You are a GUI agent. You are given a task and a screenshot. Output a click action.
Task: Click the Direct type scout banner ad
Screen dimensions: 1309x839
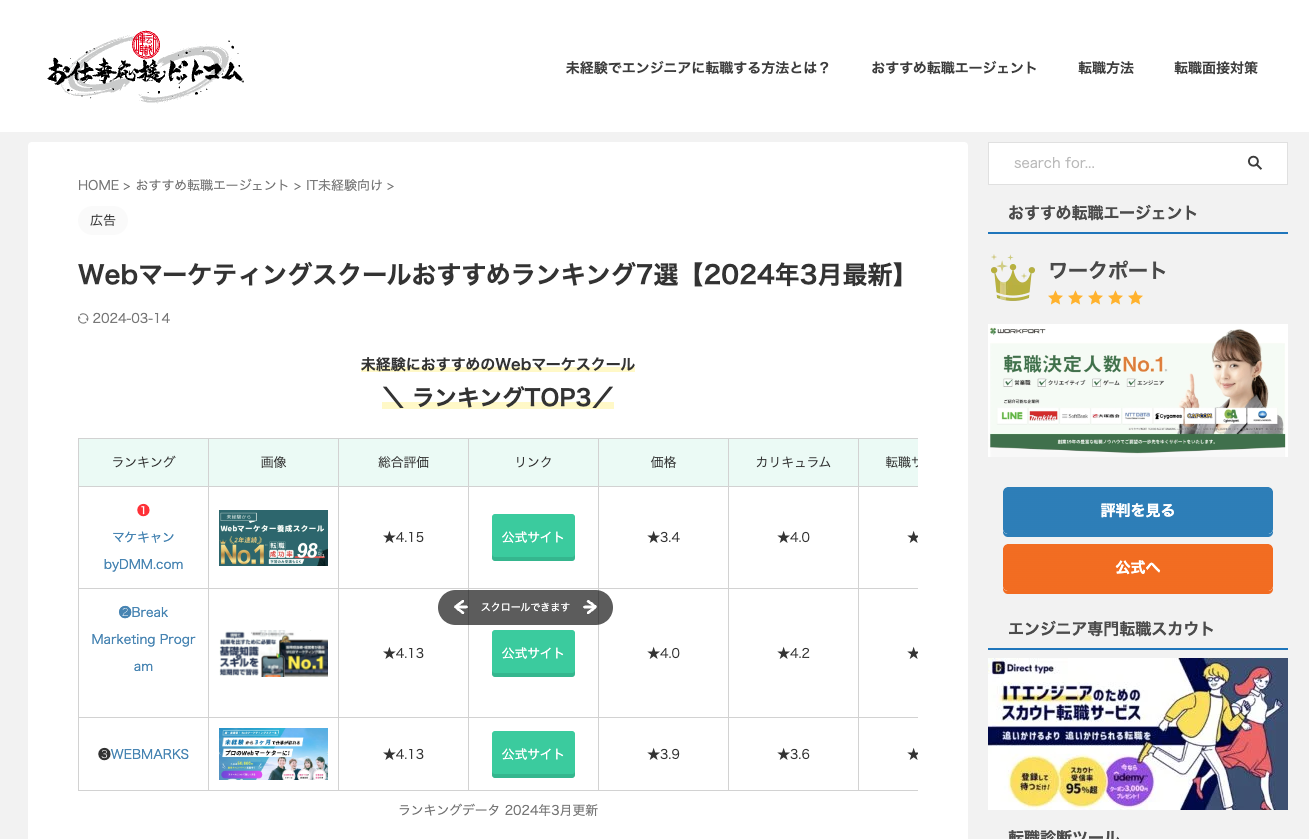(x=1137, y=733)
